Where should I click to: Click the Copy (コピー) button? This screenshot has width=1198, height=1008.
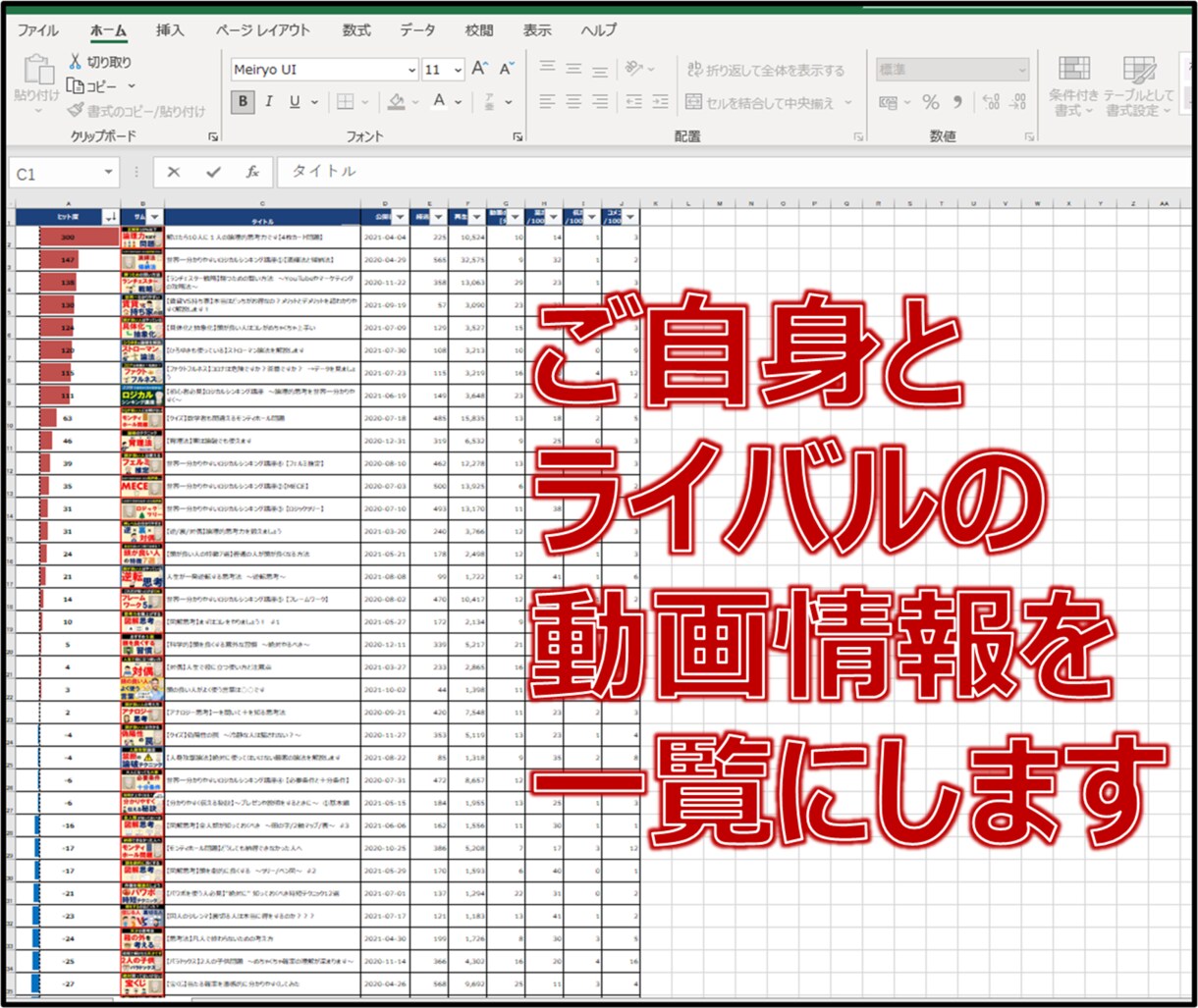click(92, 86)
